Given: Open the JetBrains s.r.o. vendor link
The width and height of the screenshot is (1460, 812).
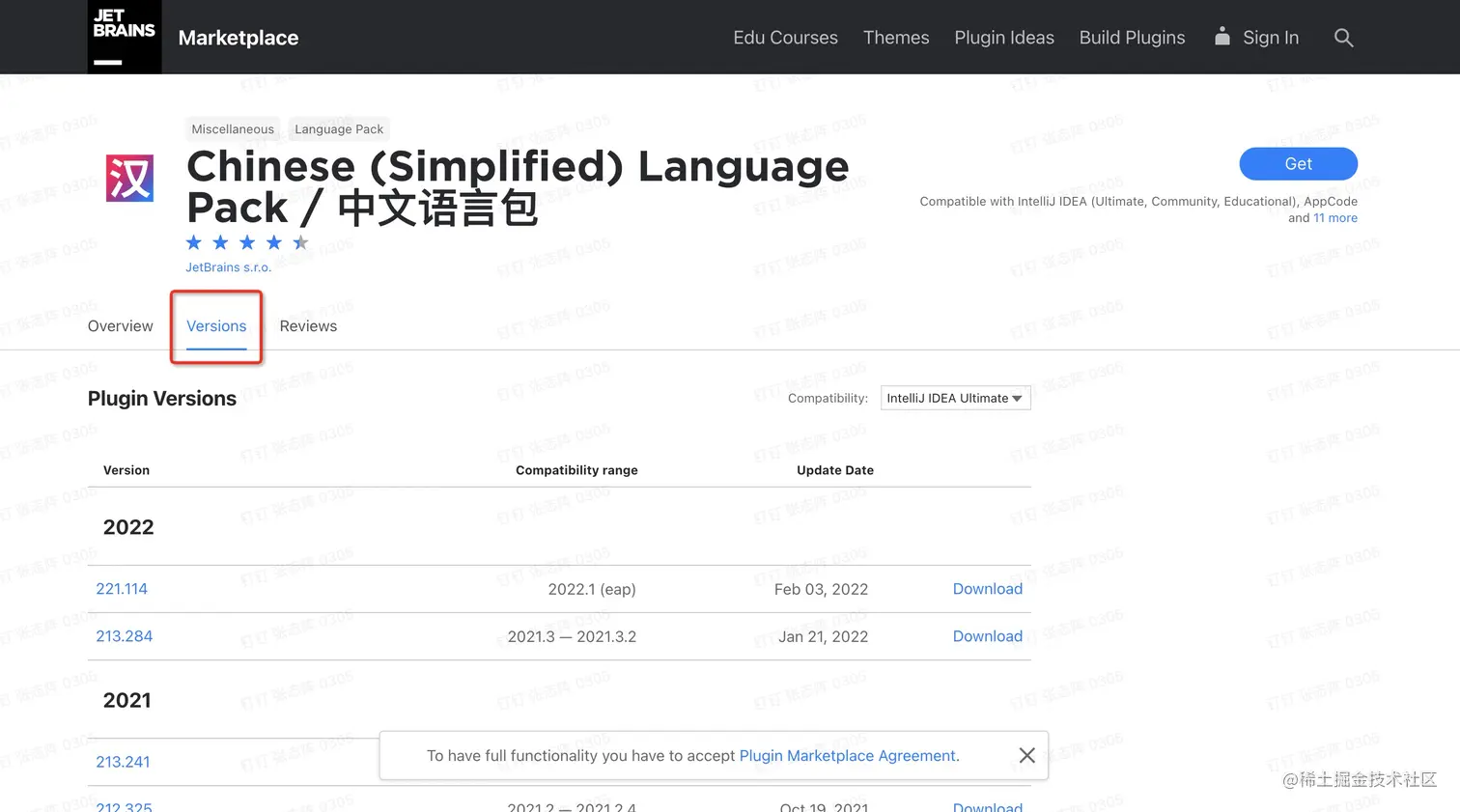Looking at the screenshot, I should [x=229, y=267].
